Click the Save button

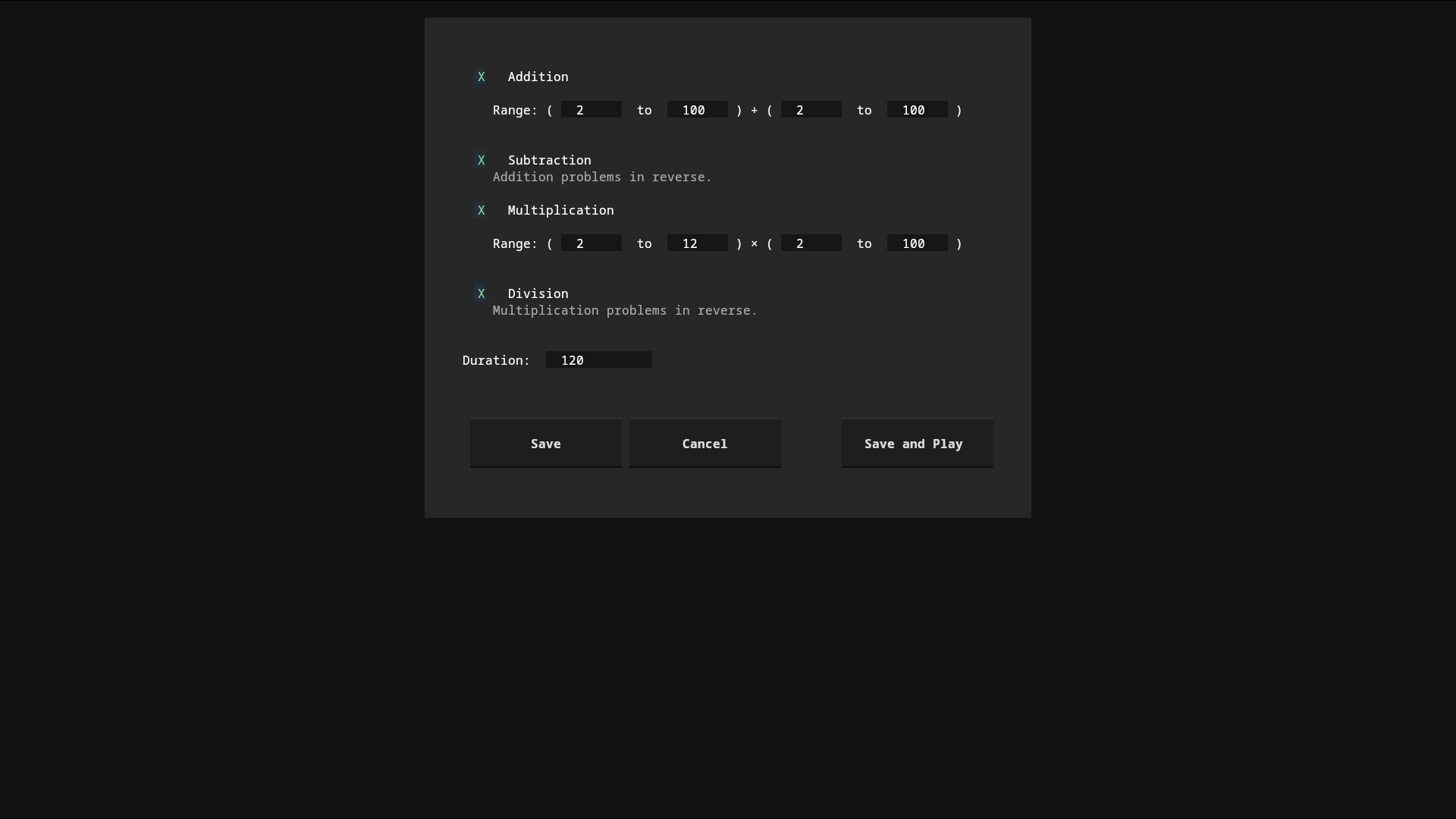click(x=546, y=444)
